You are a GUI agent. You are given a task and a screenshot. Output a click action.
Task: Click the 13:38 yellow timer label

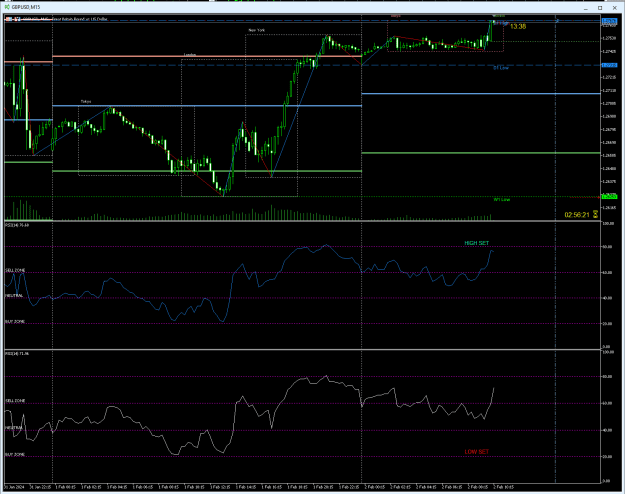coord(518,26)
